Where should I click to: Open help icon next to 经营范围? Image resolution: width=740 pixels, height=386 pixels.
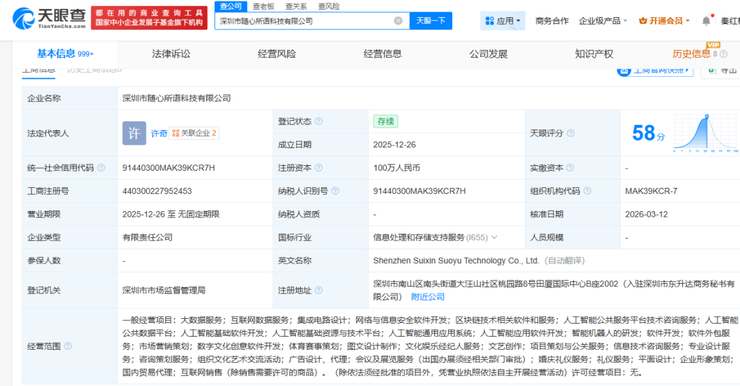(68, 346)
